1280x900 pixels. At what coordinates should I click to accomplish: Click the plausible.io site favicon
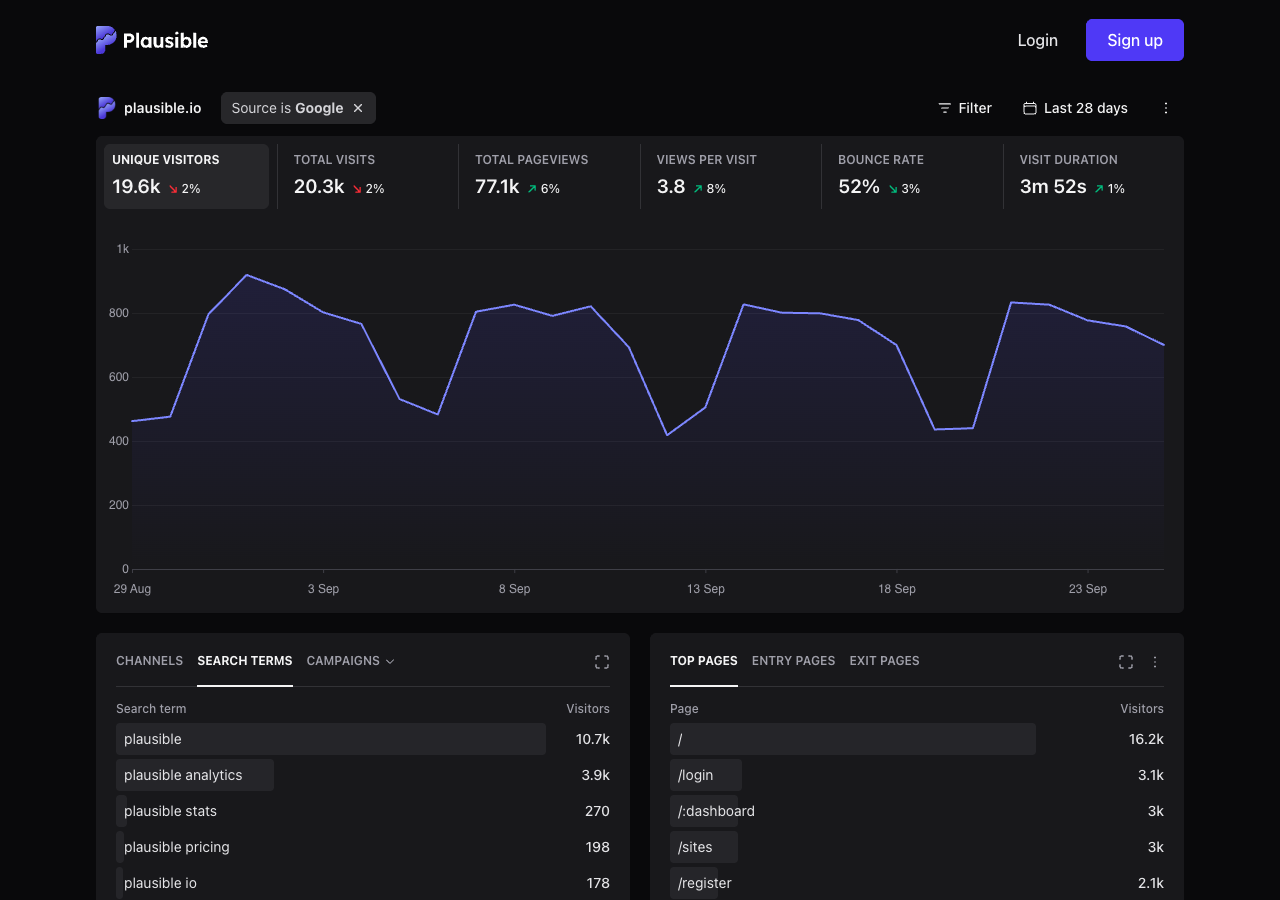click(106, 108)
